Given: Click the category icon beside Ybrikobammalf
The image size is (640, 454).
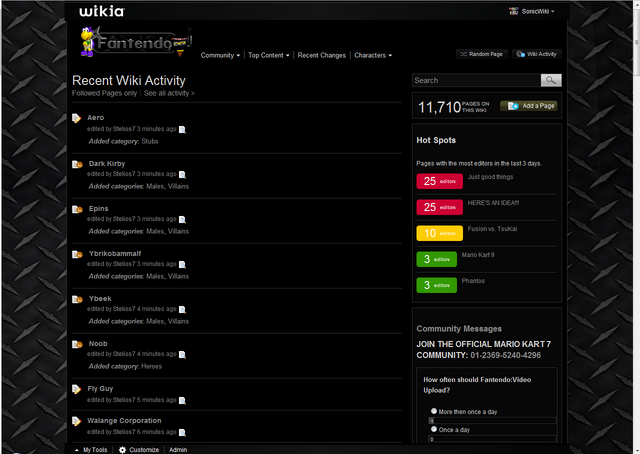Looking at the screenshot, I should click(77, 254).
